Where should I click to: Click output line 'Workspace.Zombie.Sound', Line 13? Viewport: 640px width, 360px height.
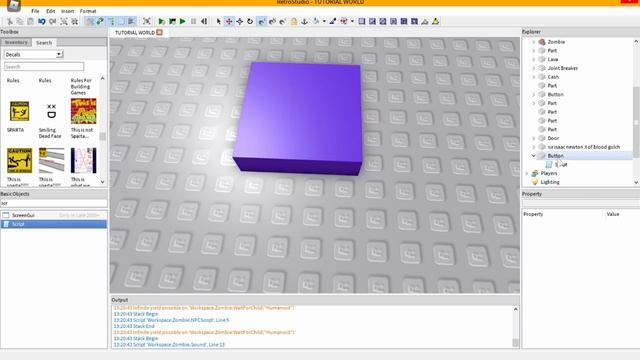169,344
